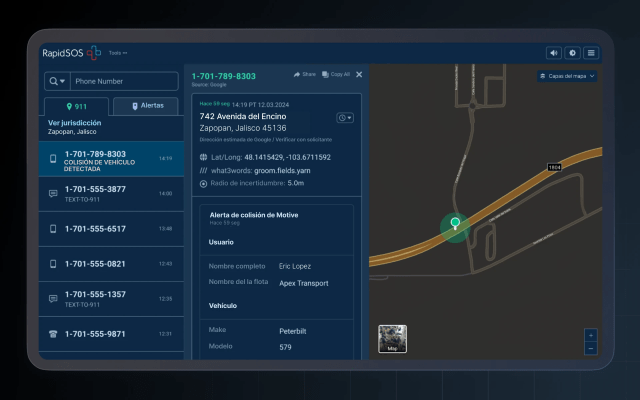
Task: Open the Capas del mapa dropdown
Action: 566,76
